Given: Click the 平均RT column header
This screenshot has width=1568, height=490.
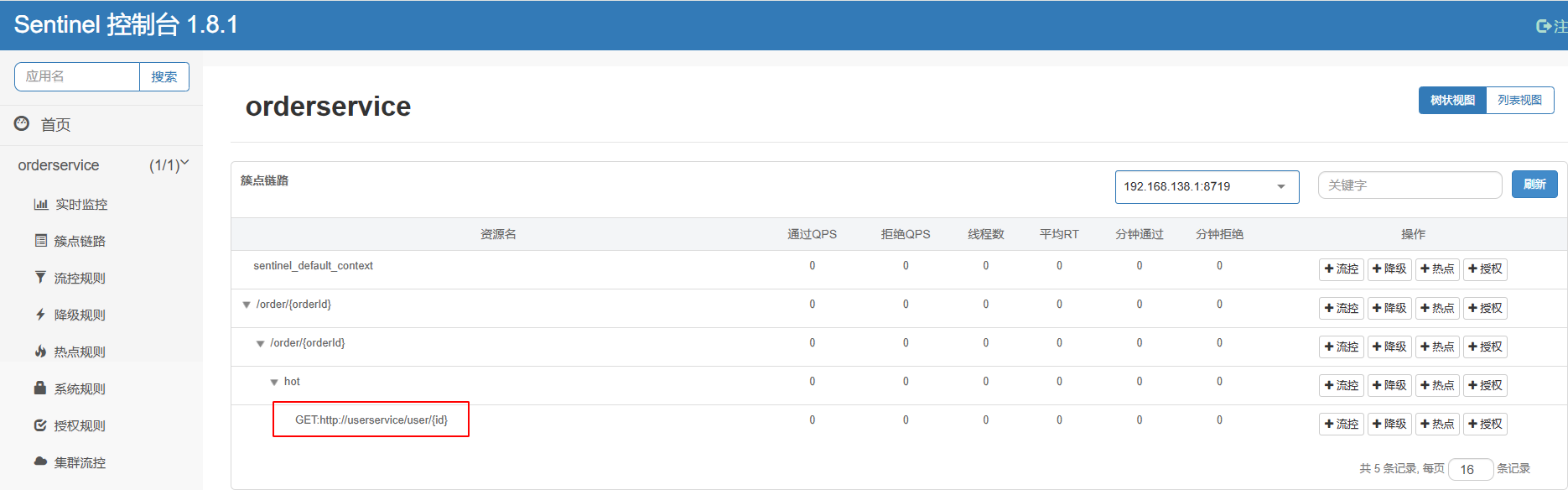Looking at the screenshot, I should click(1059, 234).
